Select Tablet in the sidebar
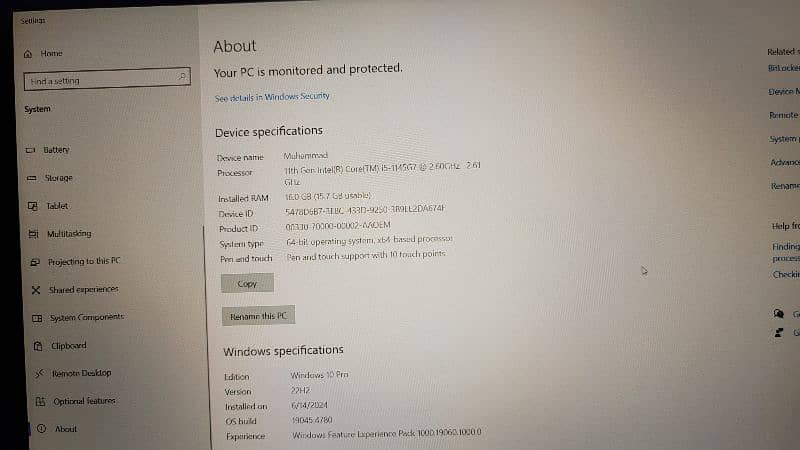The height and width of the screenshot is (450, 800). coord(56,206)
